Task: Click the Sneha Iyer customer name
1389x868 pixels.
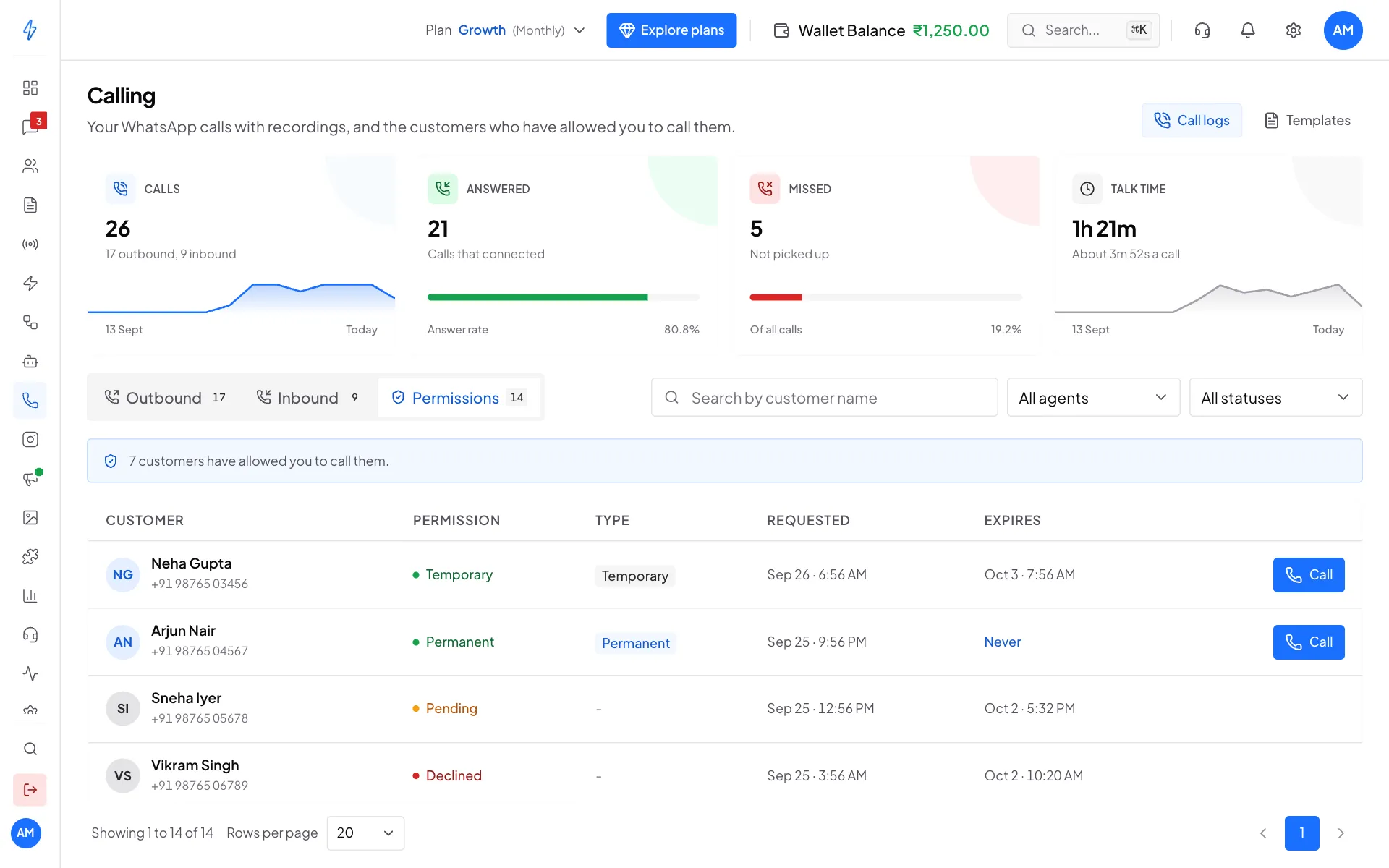Action: tap(186, 698)
